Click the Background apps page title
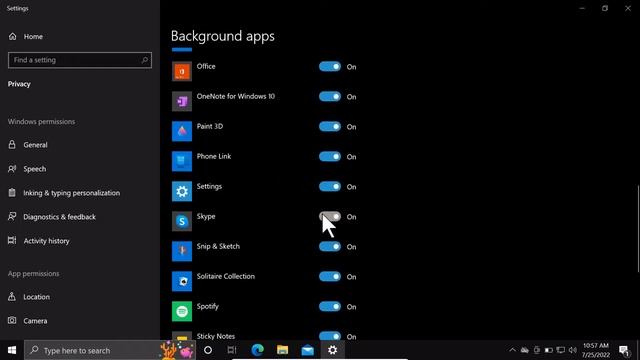 click(x=222, y=36)
